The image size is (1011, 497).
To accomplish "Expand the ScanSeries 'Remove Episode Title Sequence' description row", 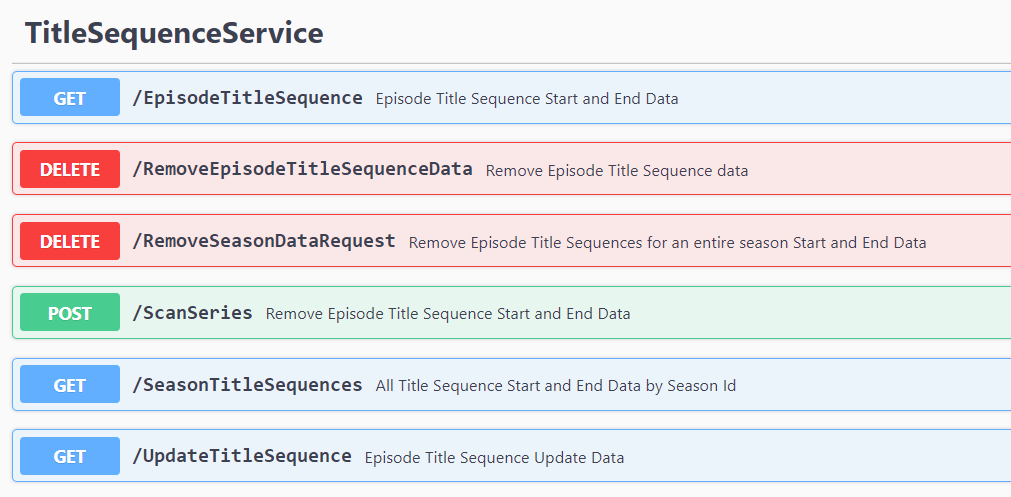I will point(448,314).
